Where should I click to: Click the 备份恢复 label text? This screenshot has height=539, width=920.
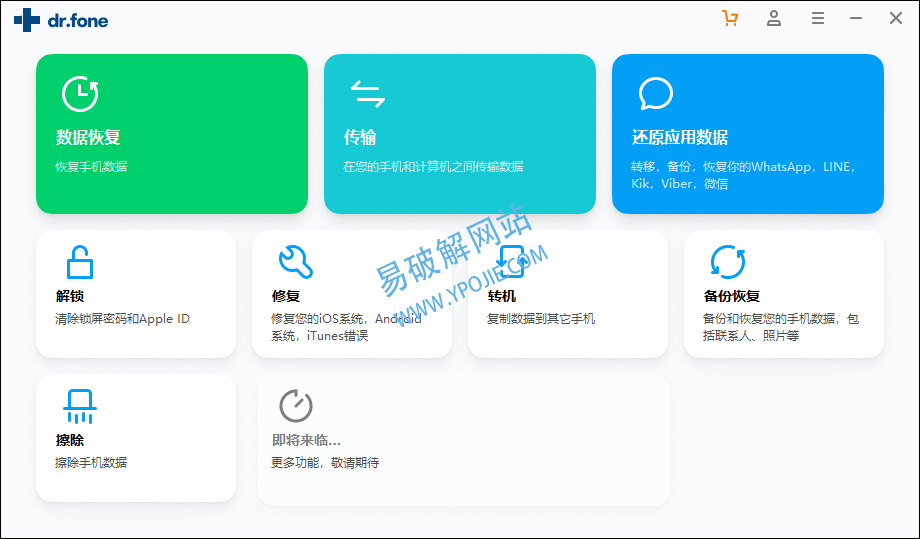(x=731, y=296)
